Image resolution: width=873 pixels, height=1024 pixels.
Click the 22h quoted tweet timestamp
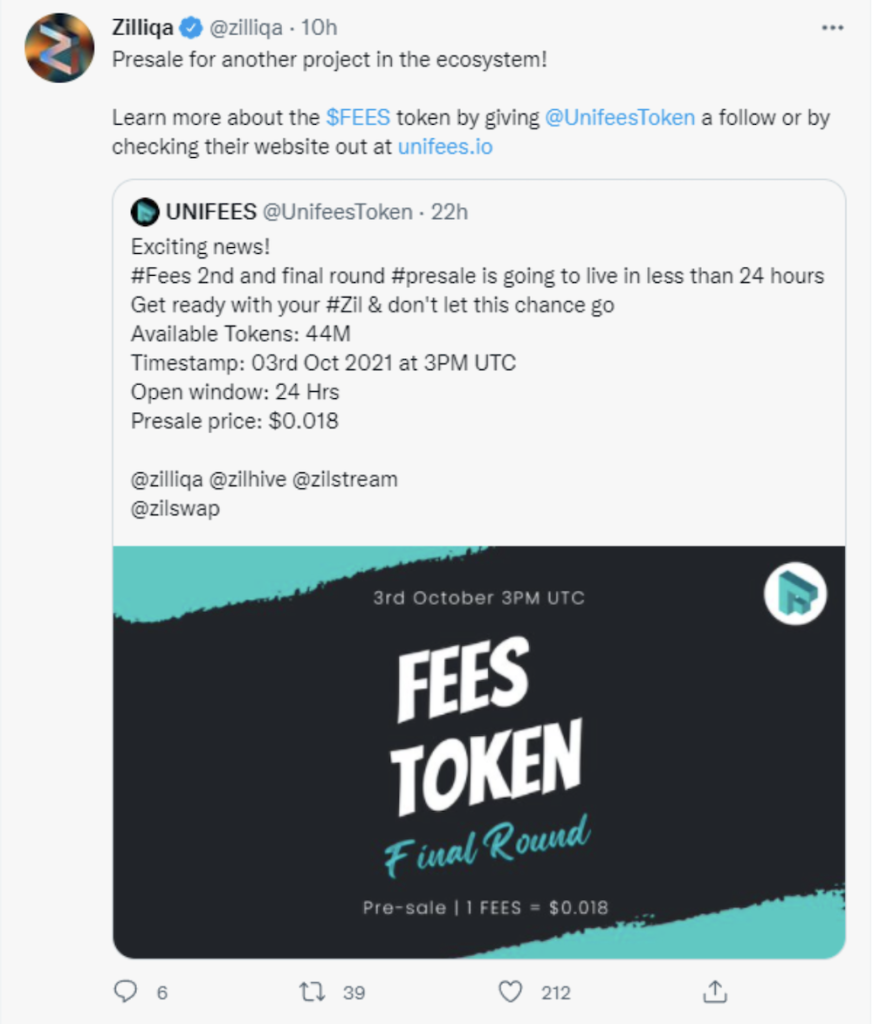pos(449,212)
